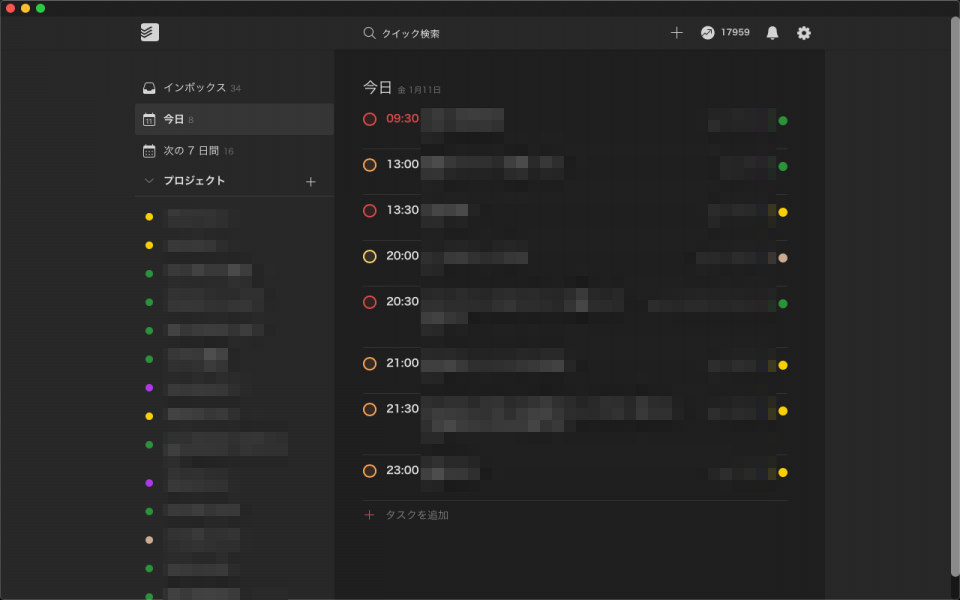Click the インボックス inbox tray icon
The height and width of the screenshot is (600, 960).
coord(149,88)
